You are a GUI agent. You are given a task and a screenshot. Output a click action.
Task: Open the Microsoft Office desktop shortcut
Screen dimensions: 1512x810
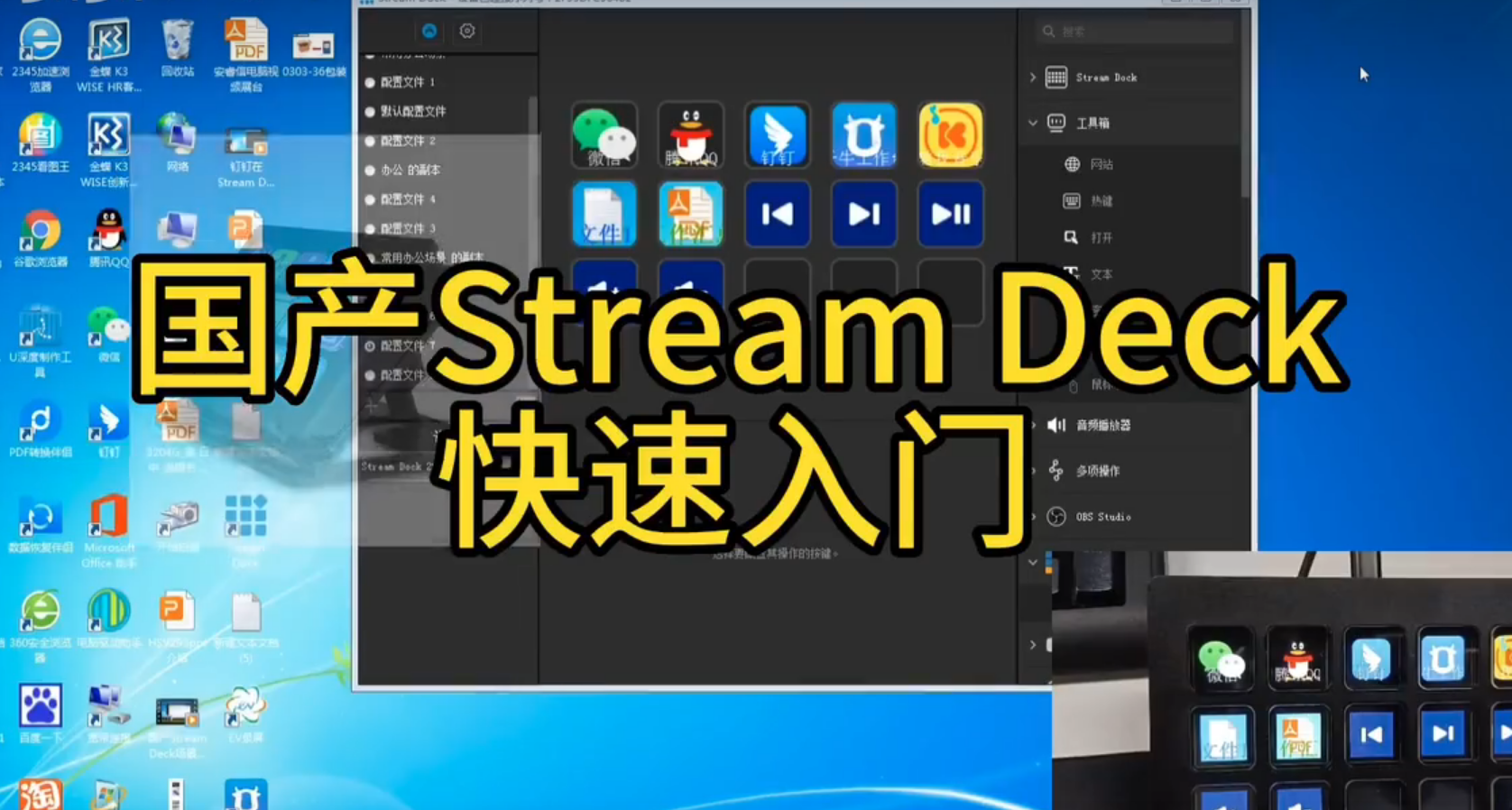(108, 532)
